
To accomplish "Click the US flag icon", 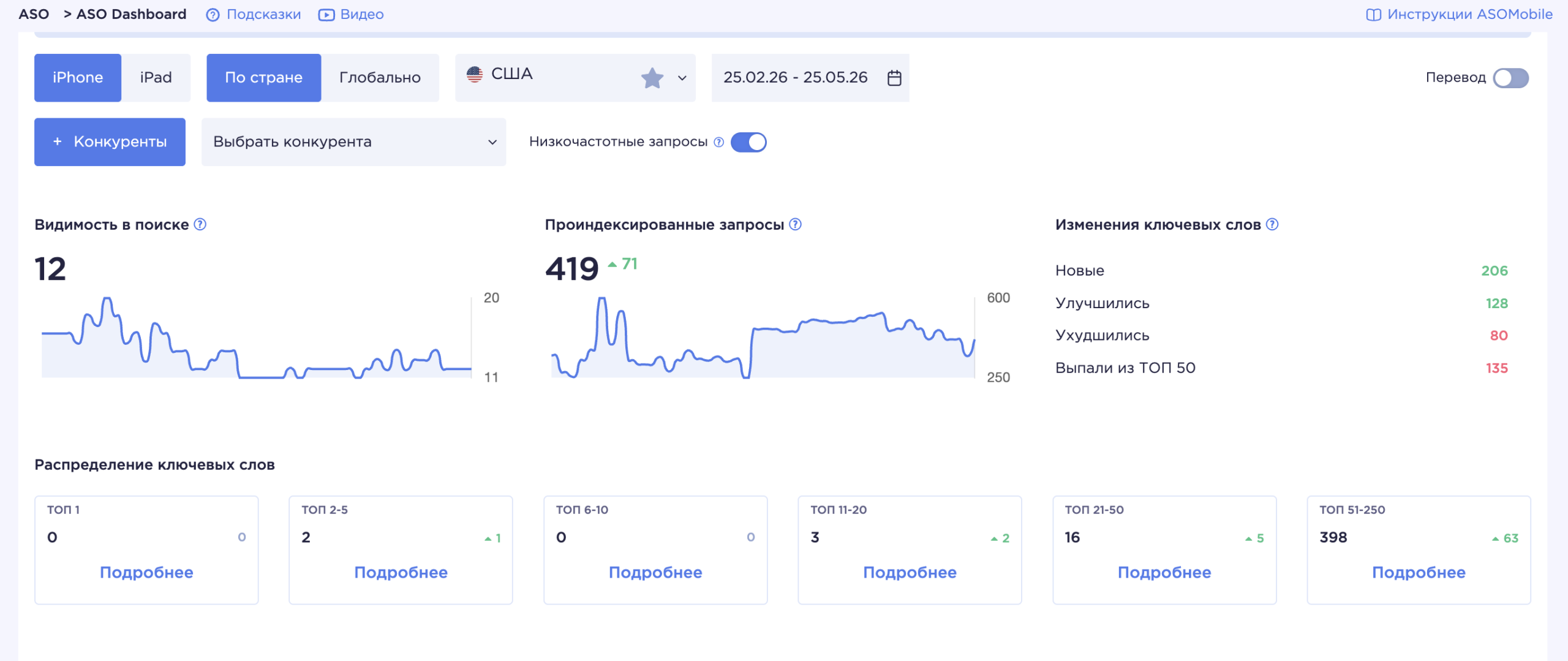I will 475,74.
